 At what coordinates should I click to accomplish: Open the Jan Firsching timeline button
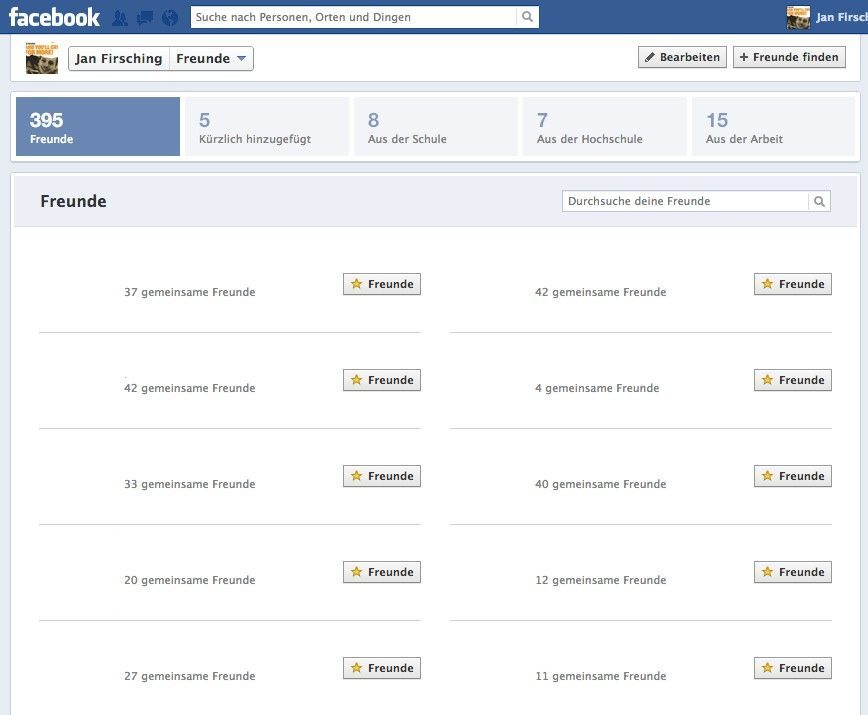118,59
